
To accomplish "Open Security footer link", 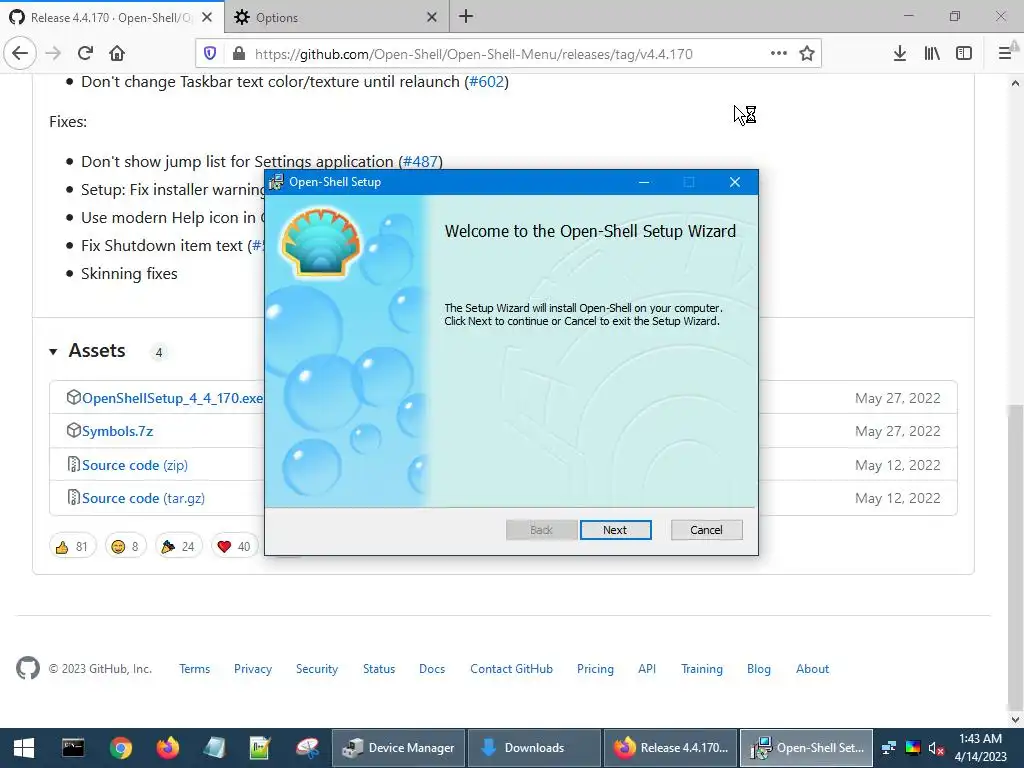I will (317, 669).
